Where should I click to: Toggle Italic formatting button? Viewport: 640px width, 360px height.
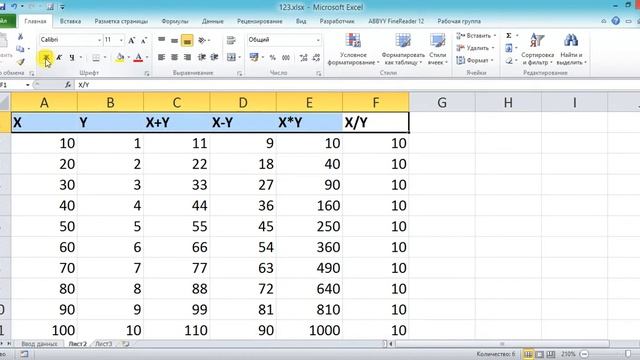pos(59,58)
